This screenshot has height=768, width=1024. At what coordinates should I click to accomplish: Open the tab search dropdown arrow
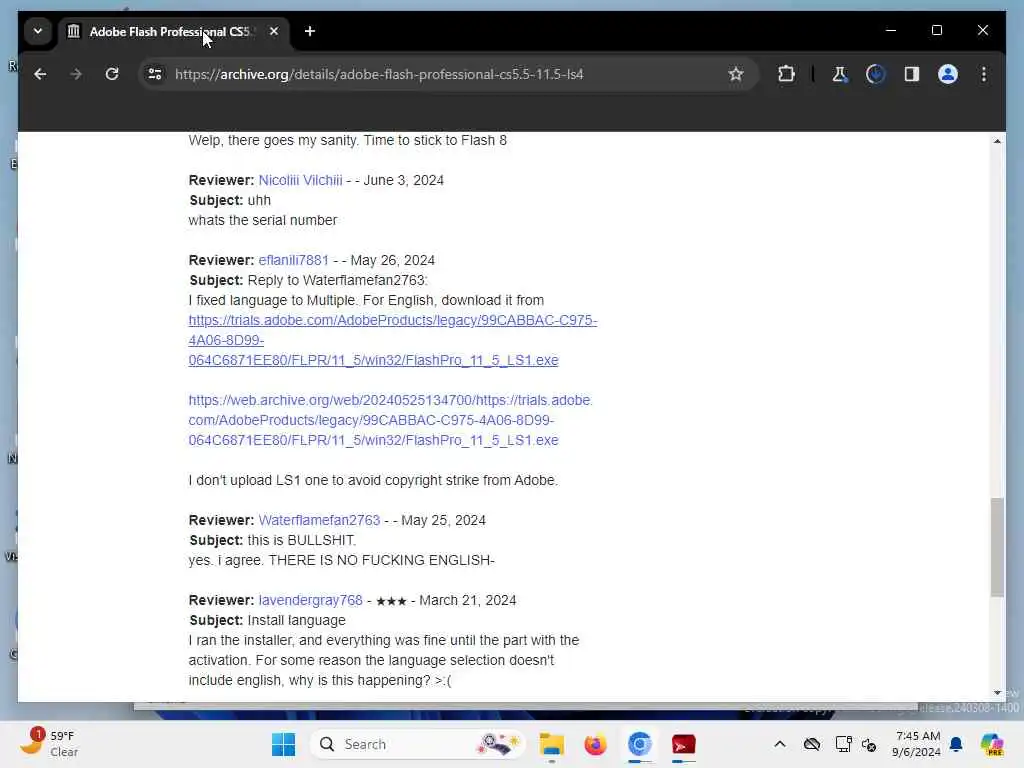point(38,31)
